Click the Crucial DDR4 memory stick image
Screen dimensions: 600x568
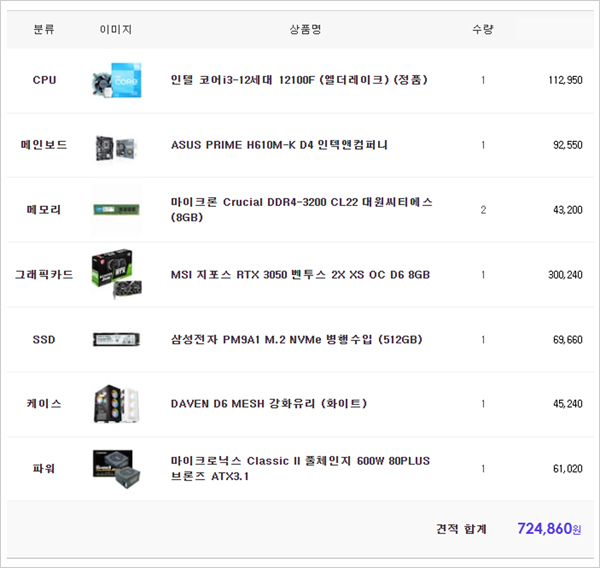point(115,209)
